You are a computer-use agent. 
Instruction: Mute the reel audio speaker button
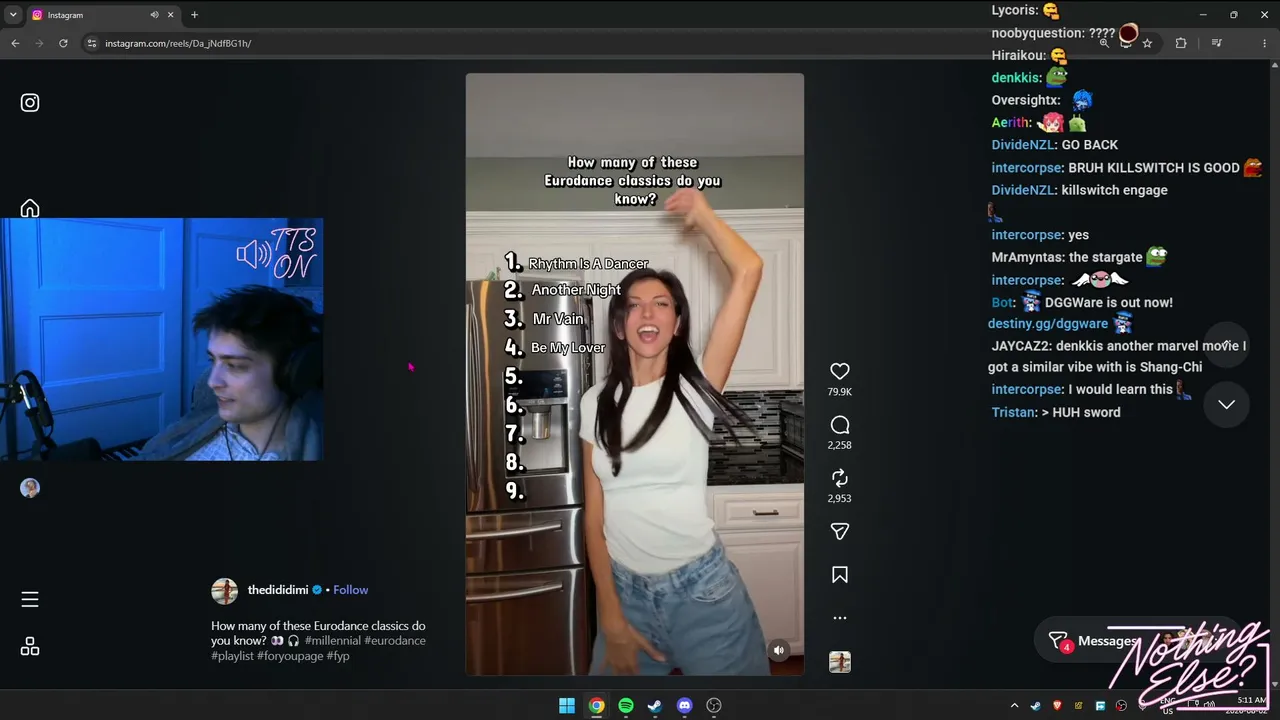[x=779, y=650]
